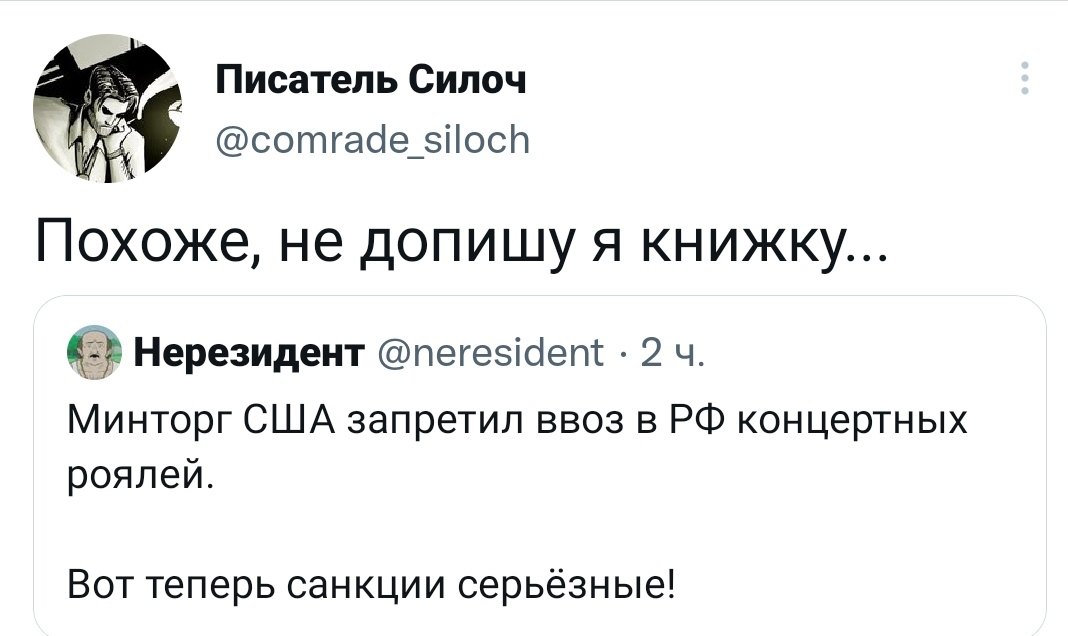Click the Нерезидент avatar in quoted tweet
Image resolution: width=1068 pixels, height=636 pixels.
pos(95,352)
